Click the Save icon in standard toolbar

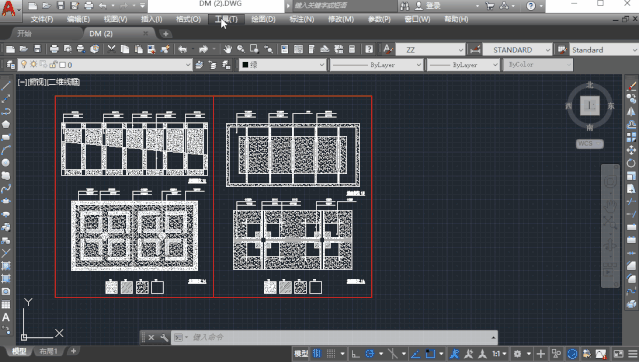tap(37, 49)
